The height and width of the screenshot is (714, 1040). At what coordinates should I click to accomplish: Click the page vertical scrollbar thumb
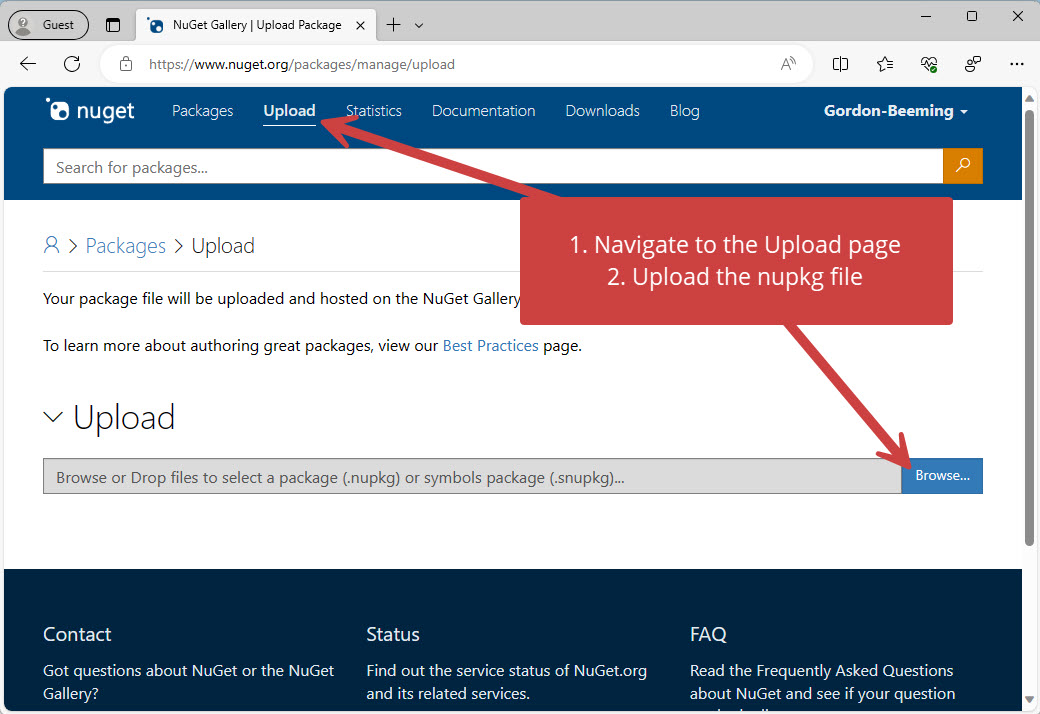1029,327
